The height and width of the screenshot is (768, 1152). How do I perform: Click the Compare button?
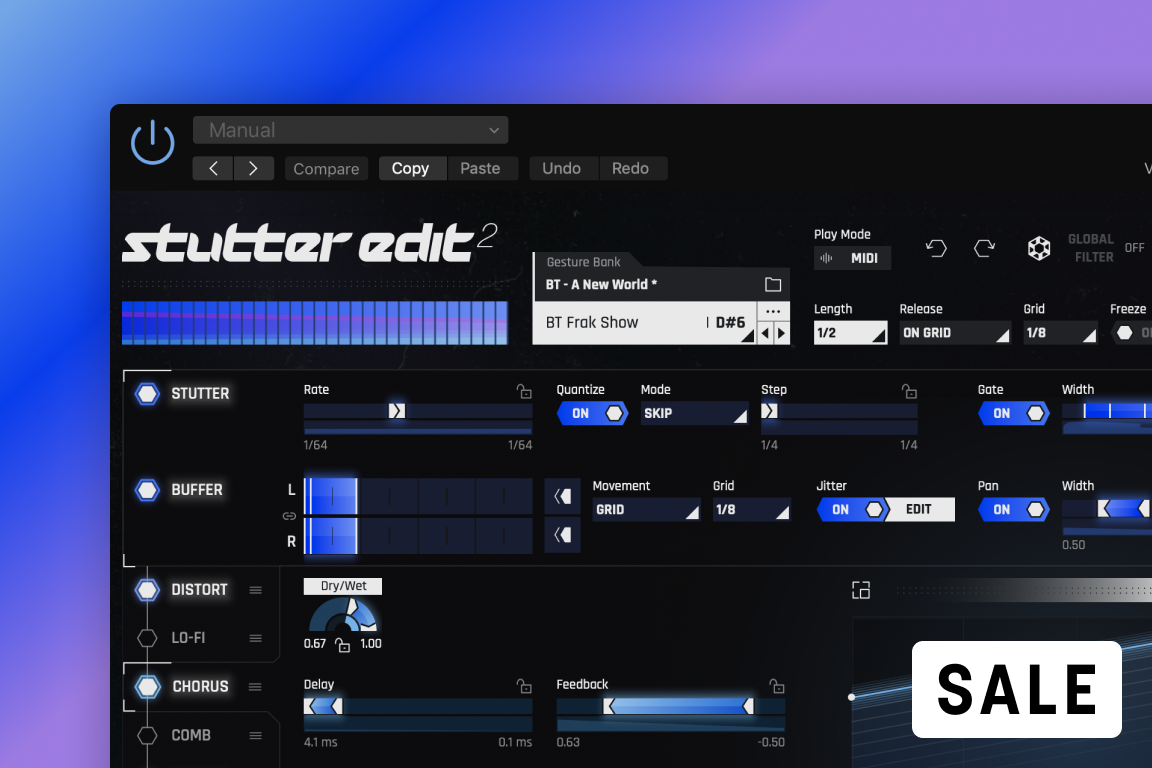click(326, 169)
